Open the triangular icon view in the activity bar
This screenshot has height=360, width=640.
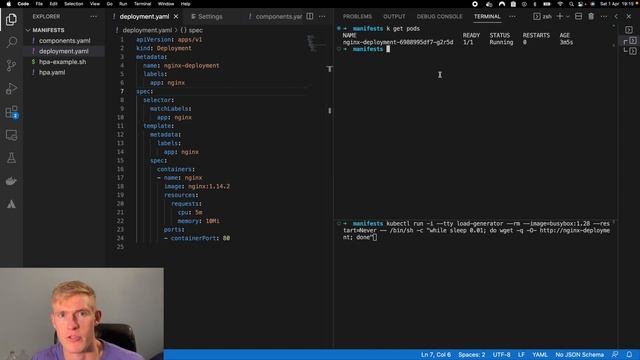coord(11,204)
